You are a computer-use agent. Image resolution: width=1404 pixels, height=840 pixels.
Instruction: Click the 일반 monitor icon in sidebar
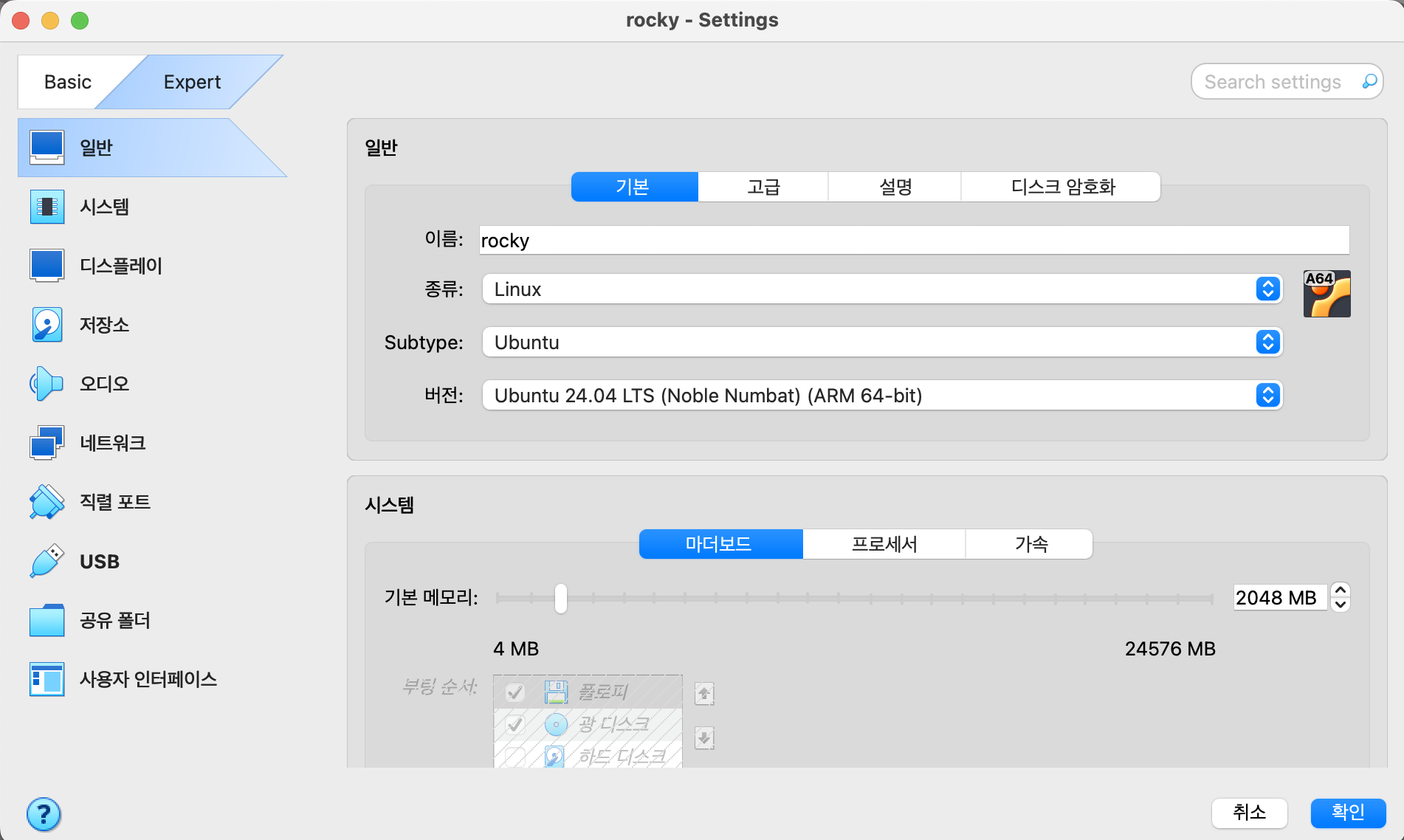click(47, 147)
